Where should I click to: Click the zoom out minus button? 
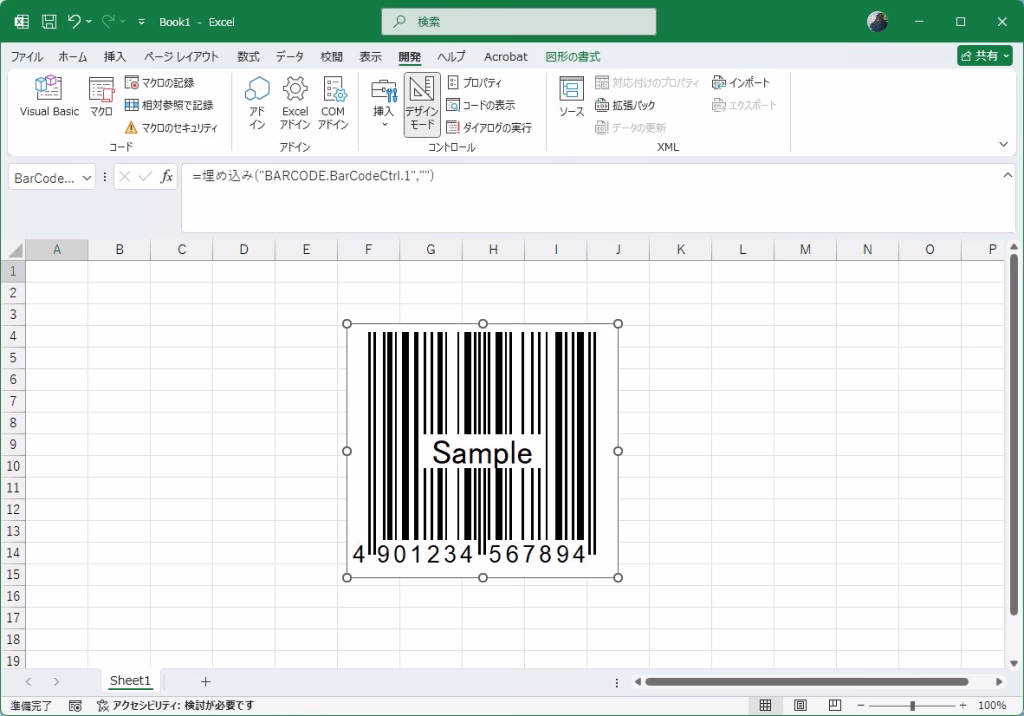[861, 706]
